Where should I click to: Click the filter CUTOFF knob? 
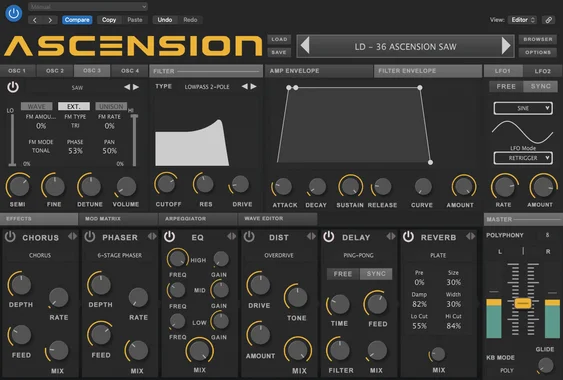166,184
